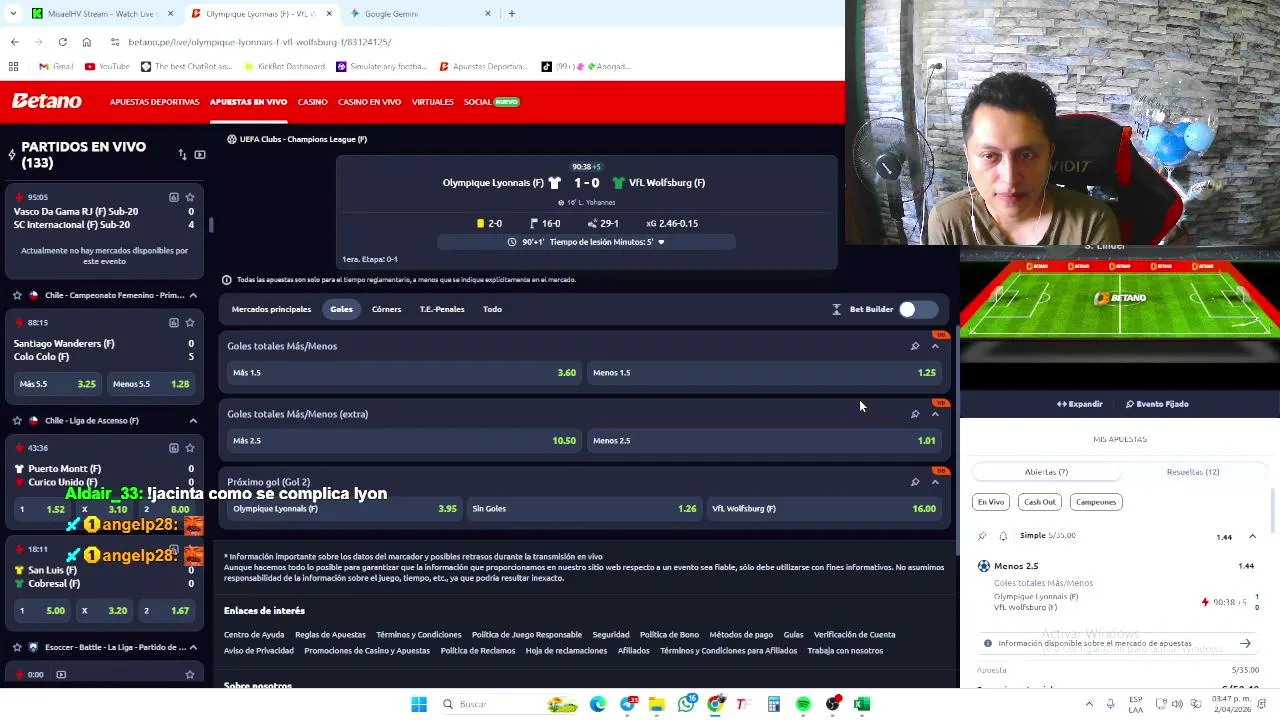Bet Menos 1.5 at 1.25
The height and width of the screenshot is (720, 1280).
click(x=764, y=373)
